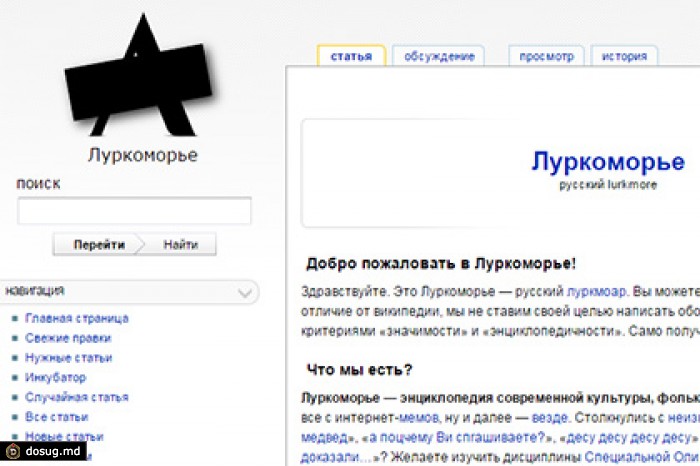Viewport: 700px width, 466px height.
Task: Follow the мемов link
Action: click(x=418, y=418)
